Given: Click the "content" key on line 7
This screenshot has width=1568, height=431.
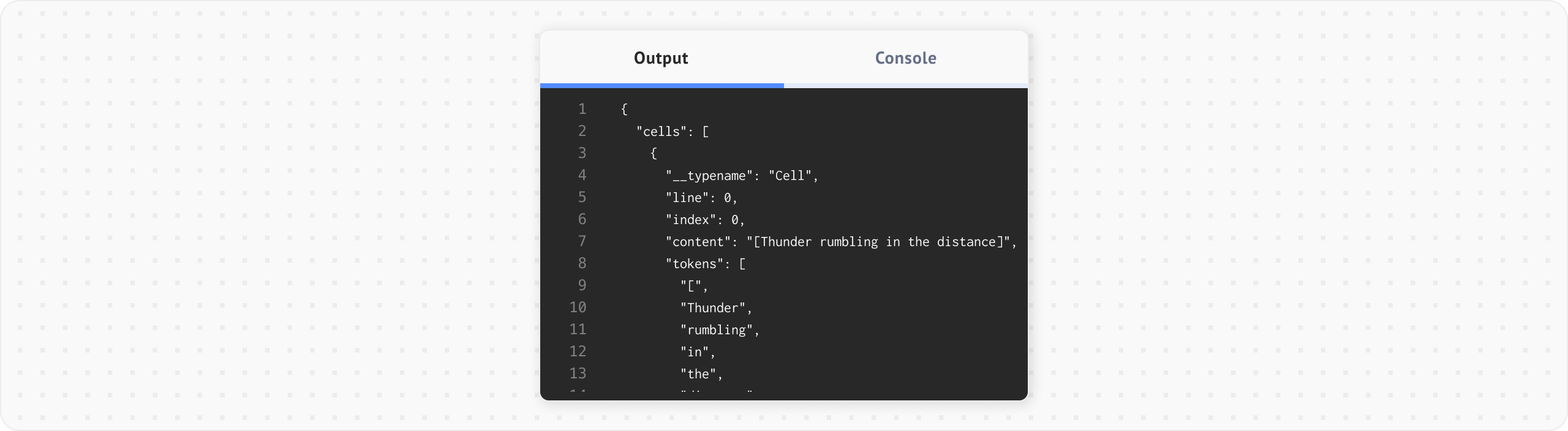Looking at the screenshot, I should [x=698, y=242].
